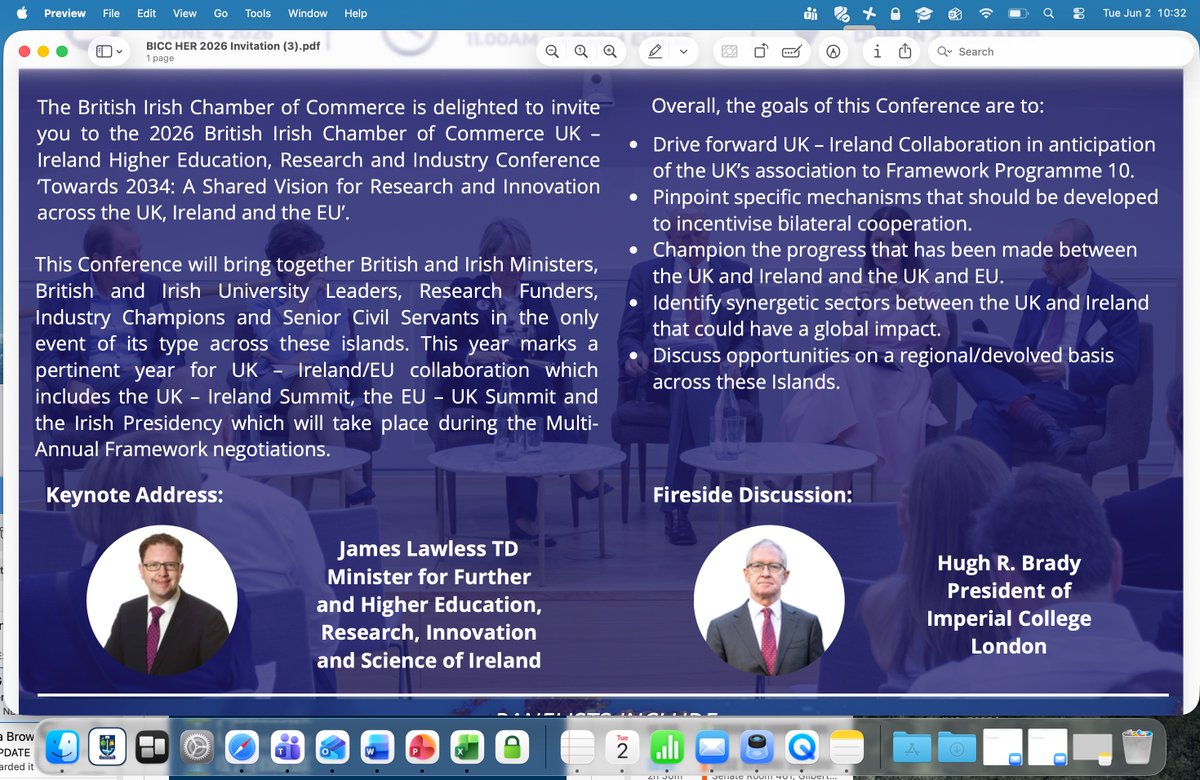Open the Tools menu
Viewport: 1200px width, 780px height.
[x=258, y=13]
